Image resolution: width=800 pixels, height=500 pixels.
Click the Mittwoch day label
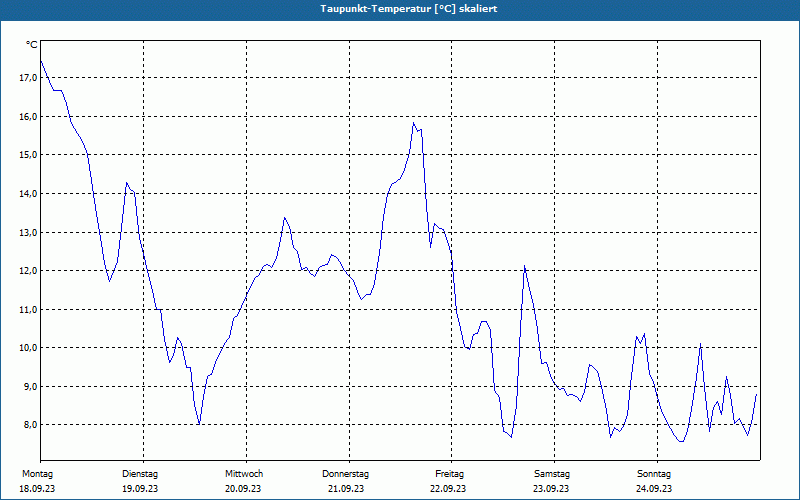coord(244,474)
